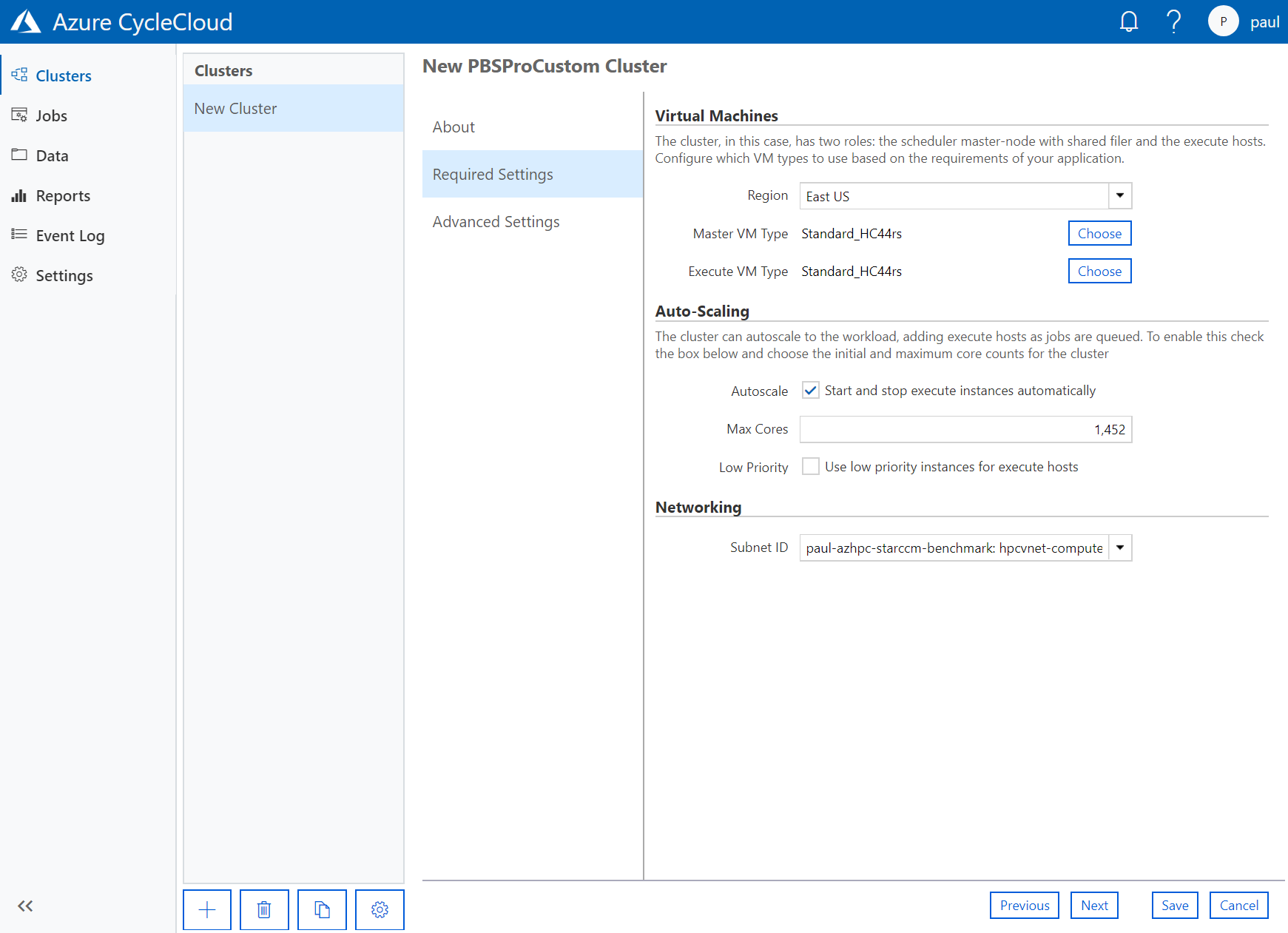The width and height of the screenshot is (1288, 933).
Task: Open Jobs in the sidebar
Action: click(x=52, y=115)
